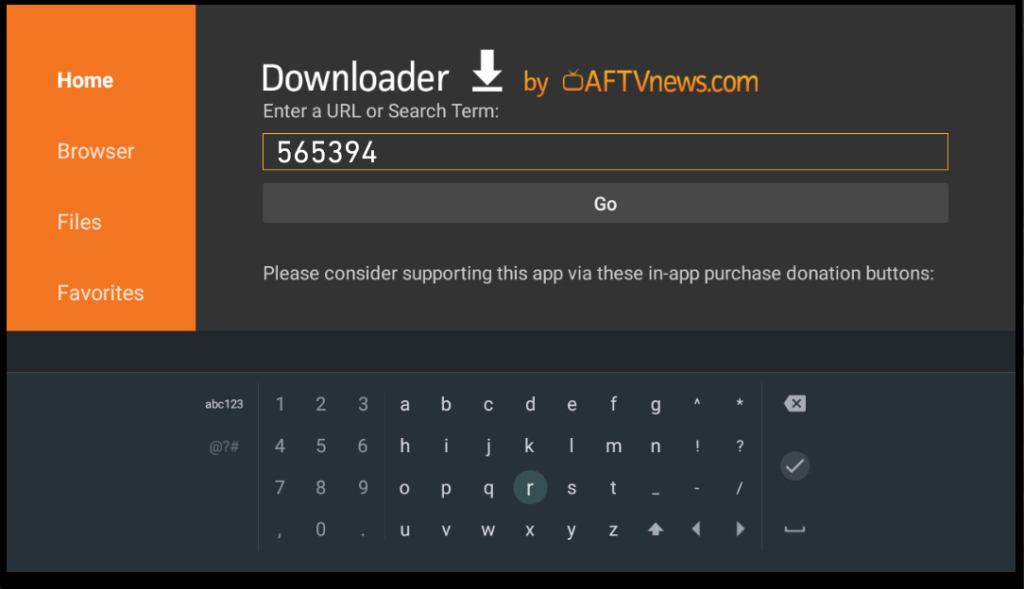Switch keyboard to @?# symbols layout
This screenshot has width=1024, height=589.
click(x=224, y=447)
